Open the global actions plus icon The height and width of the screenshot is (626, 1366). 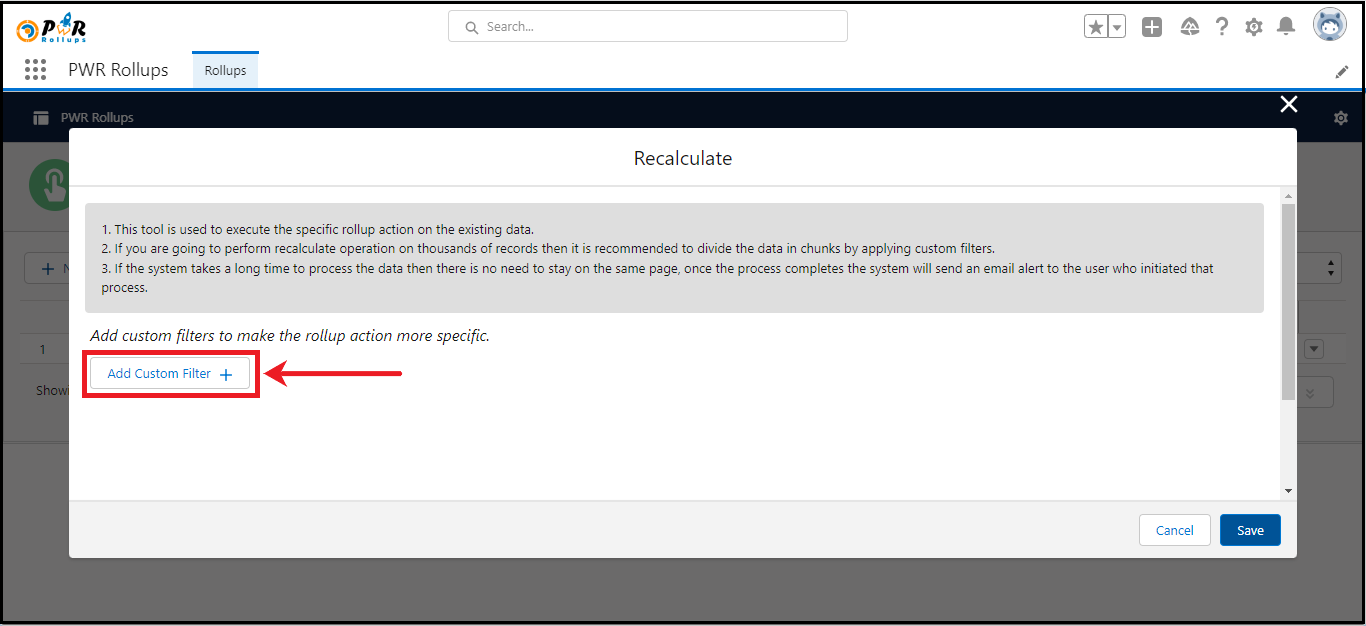click(1151, 26)
